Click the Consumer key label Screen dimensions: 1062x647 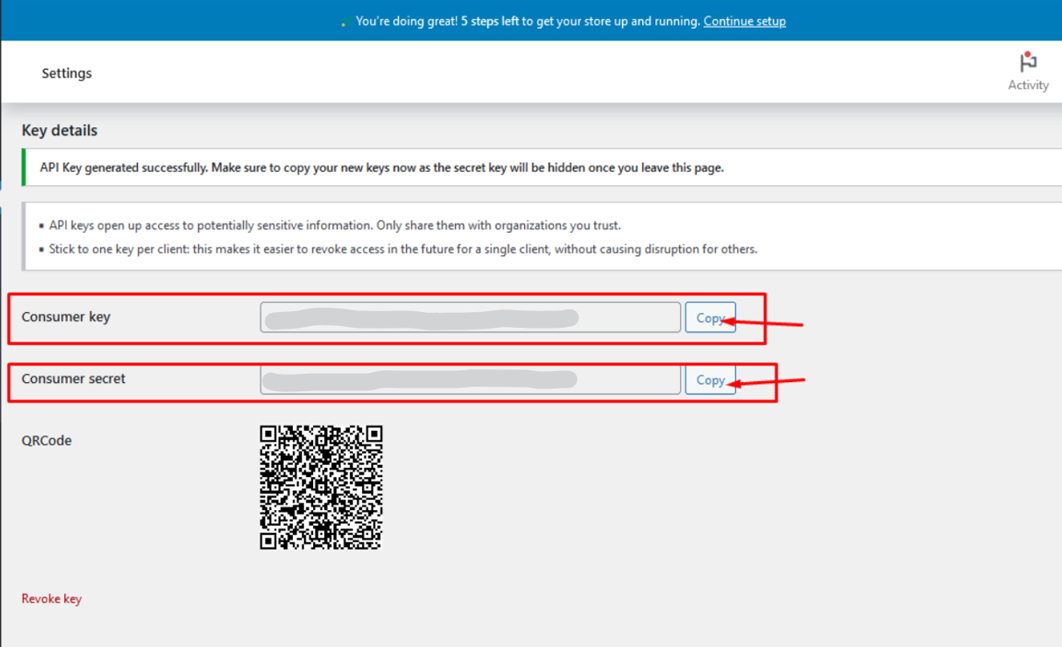point(66,317)
